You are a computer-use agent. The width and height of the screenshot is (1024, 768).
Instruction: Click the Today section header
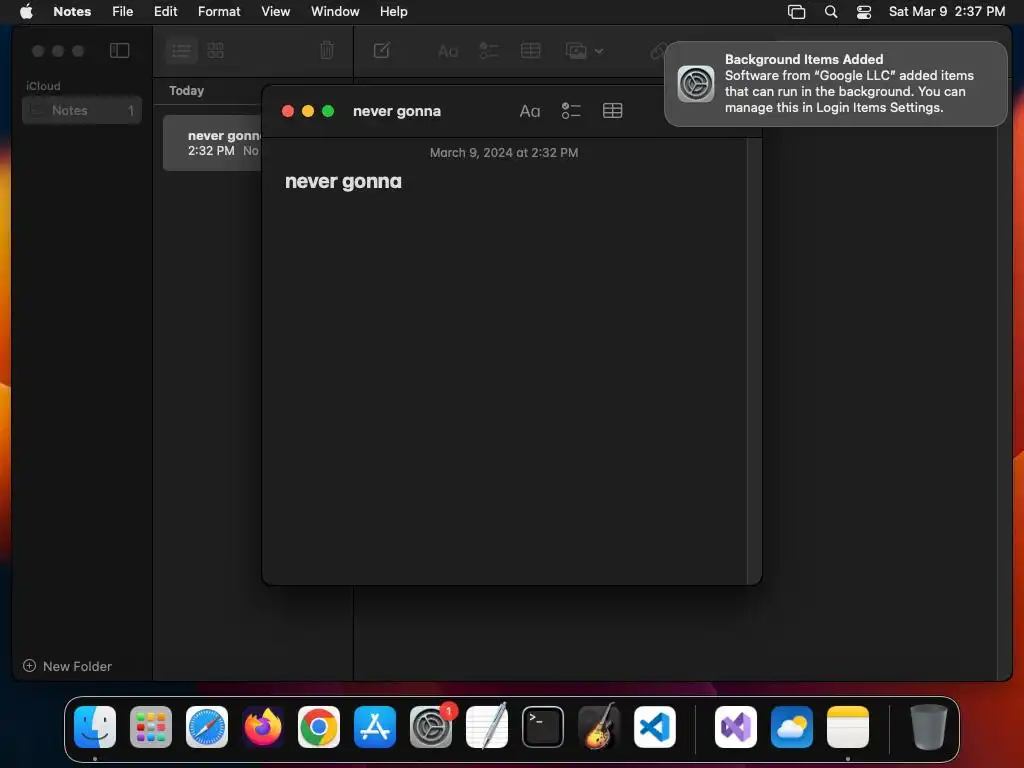[x=187, y=91]
